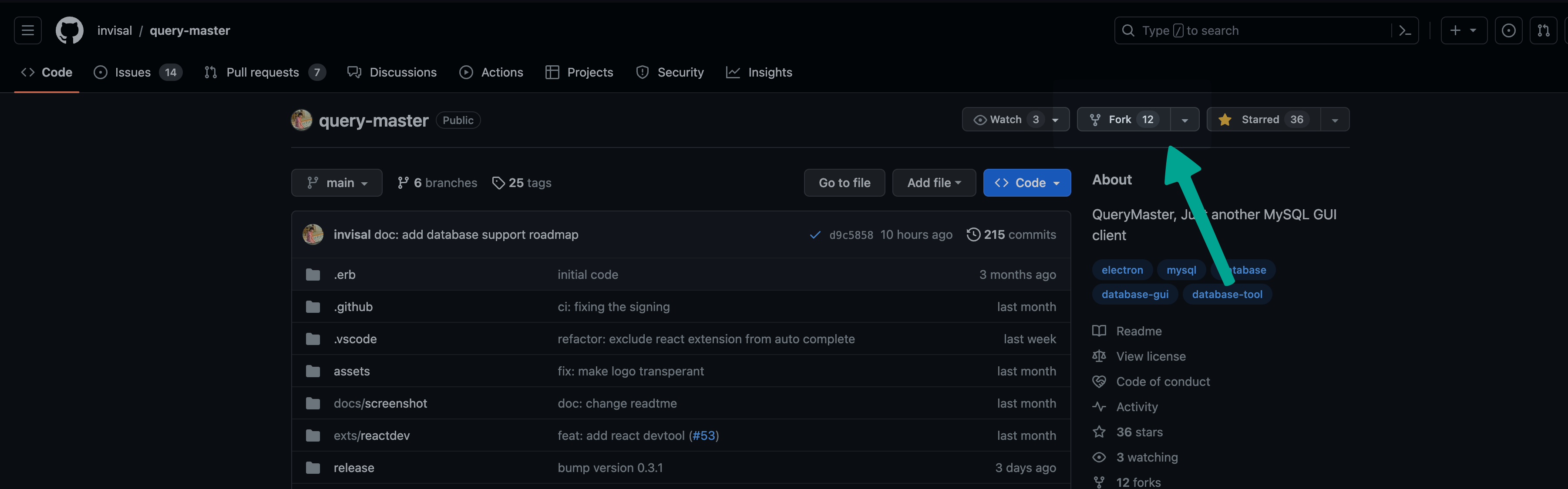Click the database-tool topic tag
1568x489 pixels.
[1227, 295]
